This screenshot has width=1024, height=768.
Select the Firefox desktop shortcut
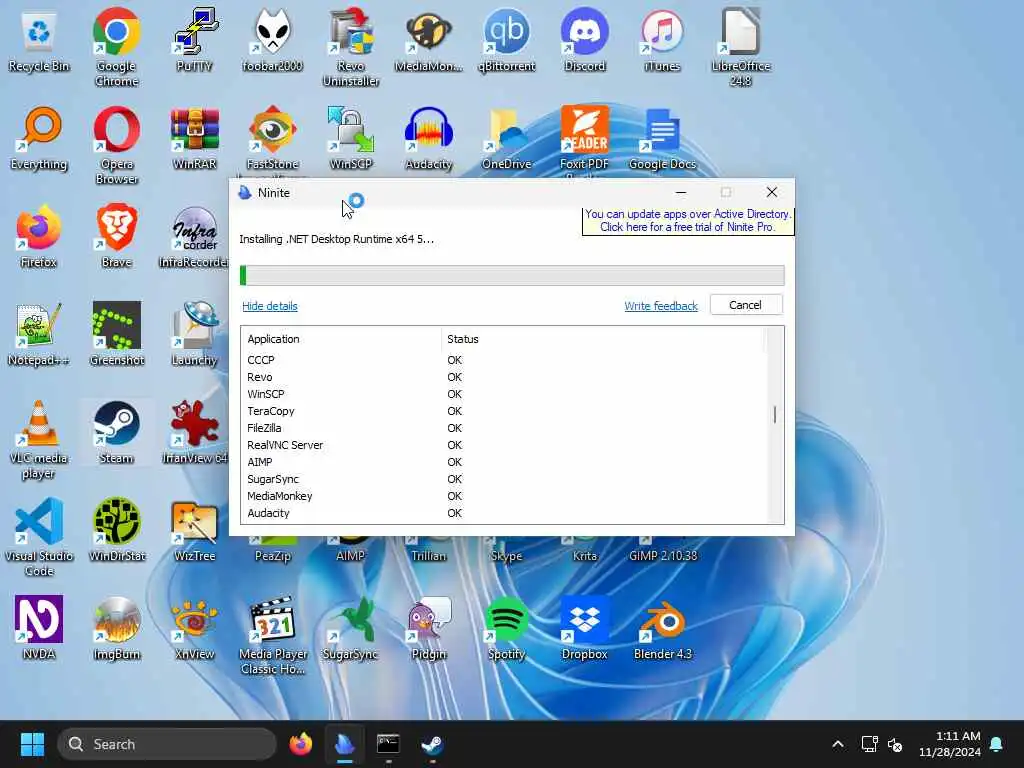39,236
